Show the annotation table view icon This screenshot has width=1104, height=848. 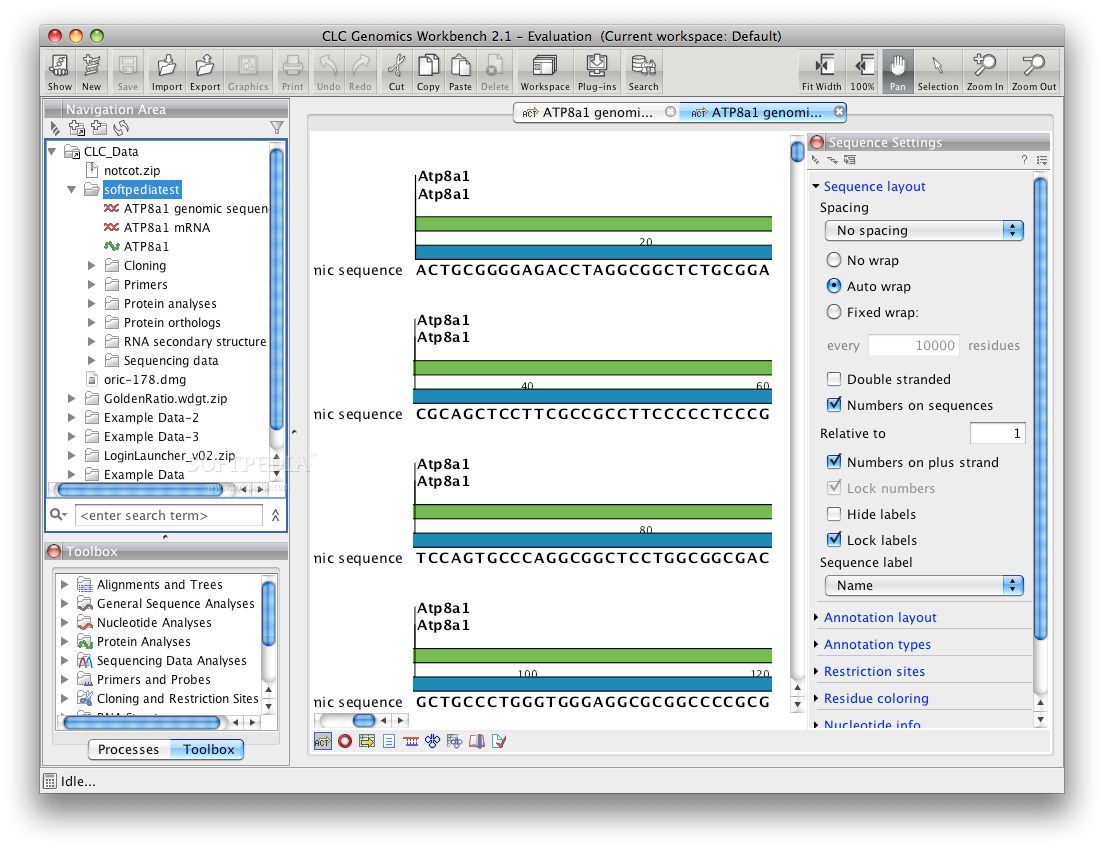coord(367,741)
